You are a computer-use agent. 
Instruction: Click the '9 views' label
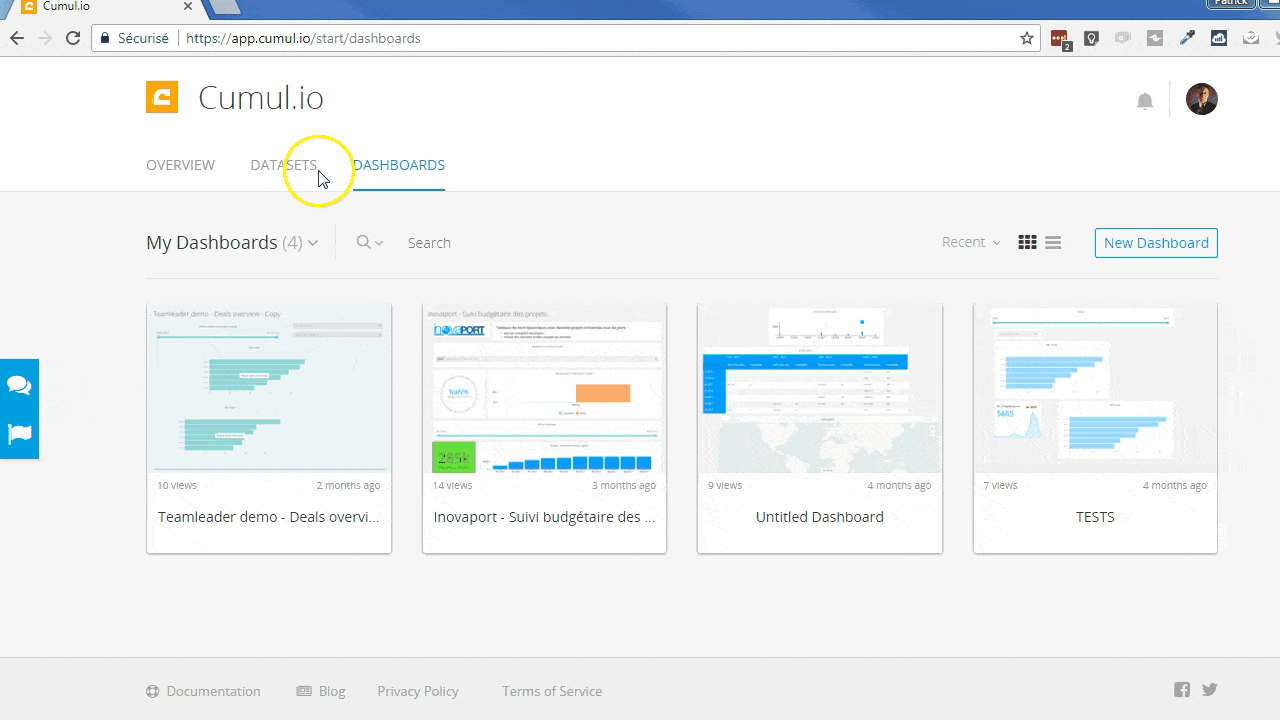(x=725, y=485)
